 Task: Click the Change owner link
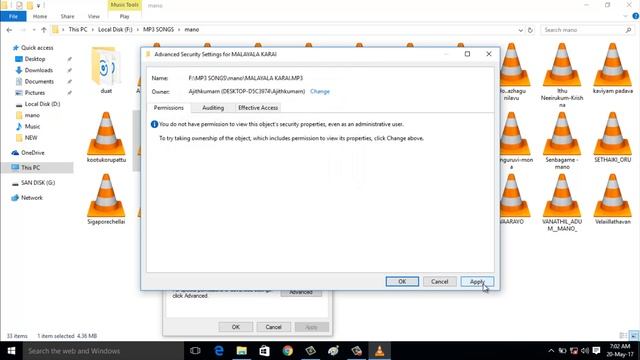[x=320, y=91]
